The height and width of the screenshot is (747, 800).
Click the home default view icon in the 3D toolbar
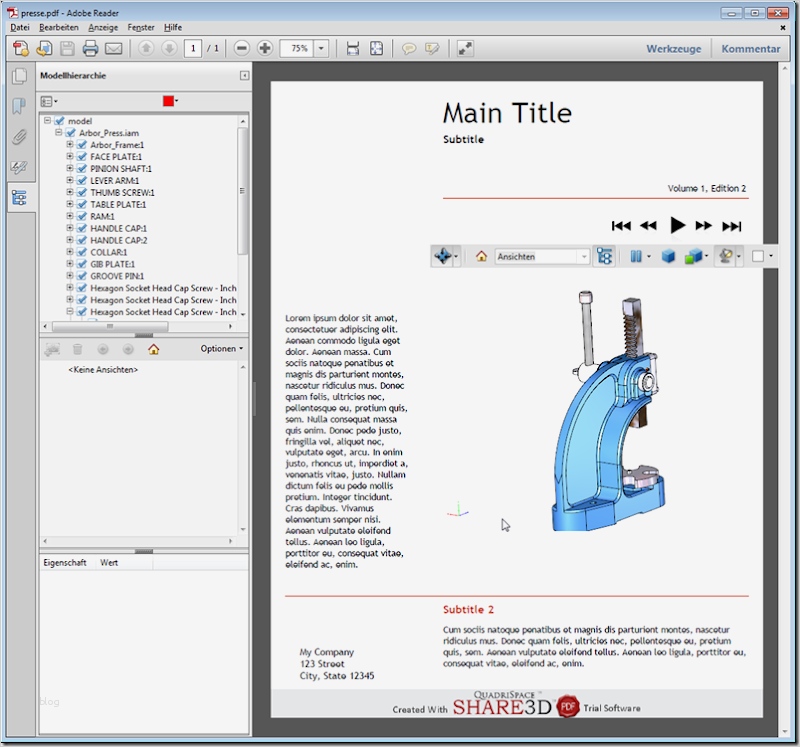coord(481,257)
